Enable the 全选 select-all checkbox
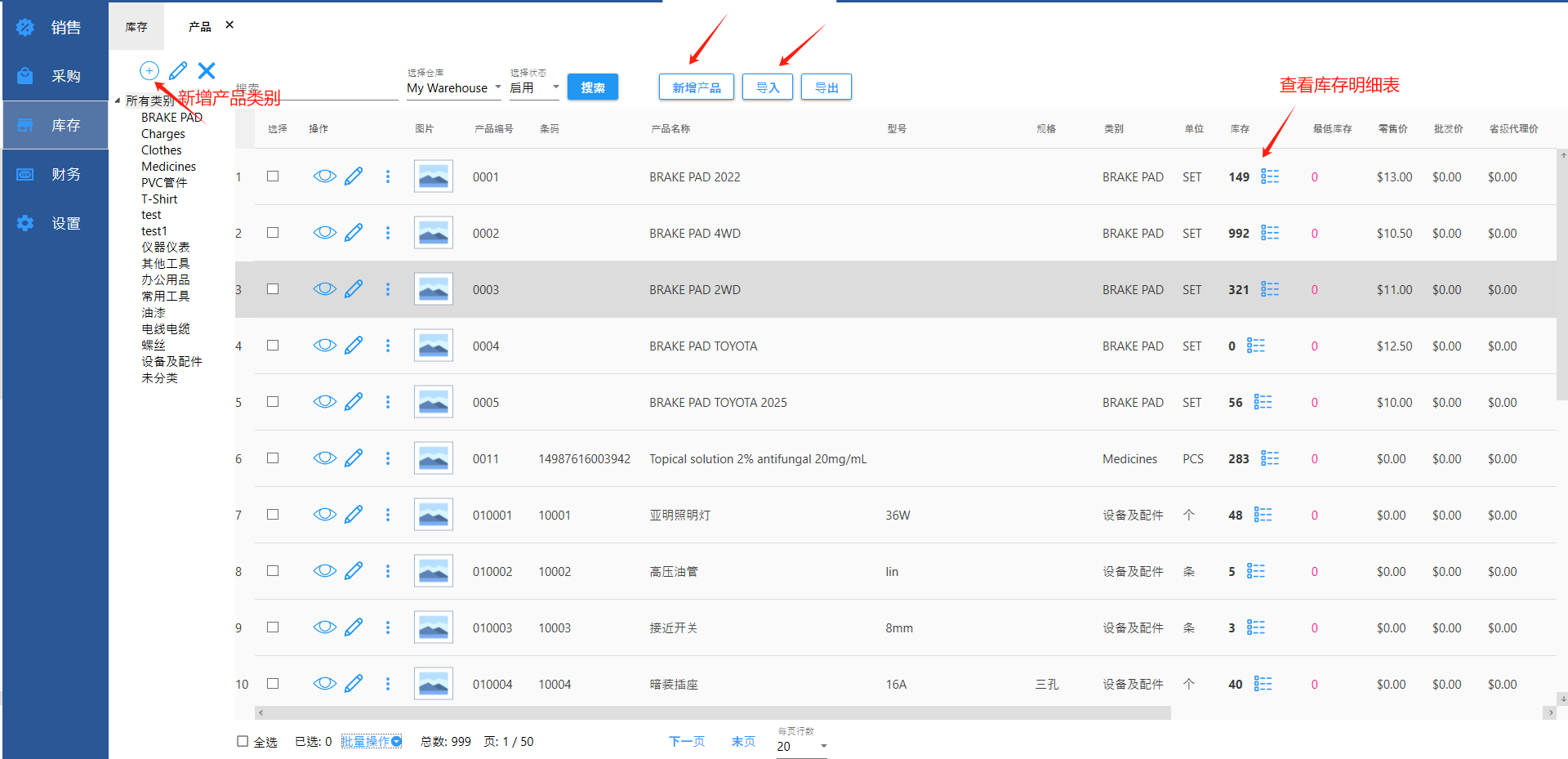This screenshot has height=759, width=1568. (x=243, y=741)
